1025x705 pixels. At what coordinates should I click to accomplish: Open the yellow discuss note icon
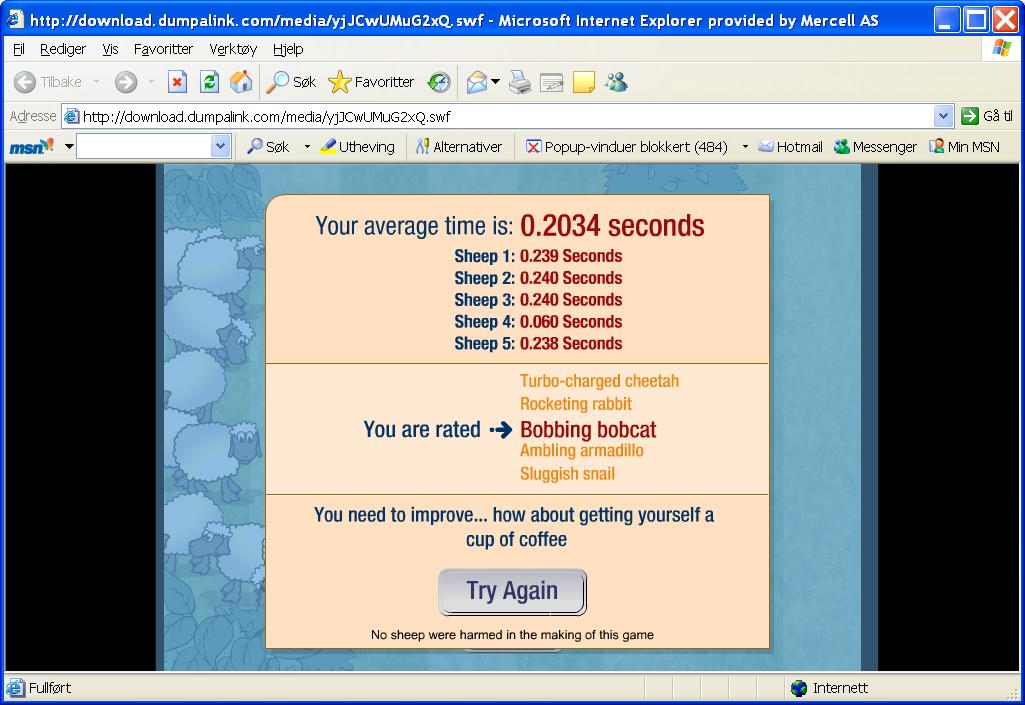tap(584, 82)
